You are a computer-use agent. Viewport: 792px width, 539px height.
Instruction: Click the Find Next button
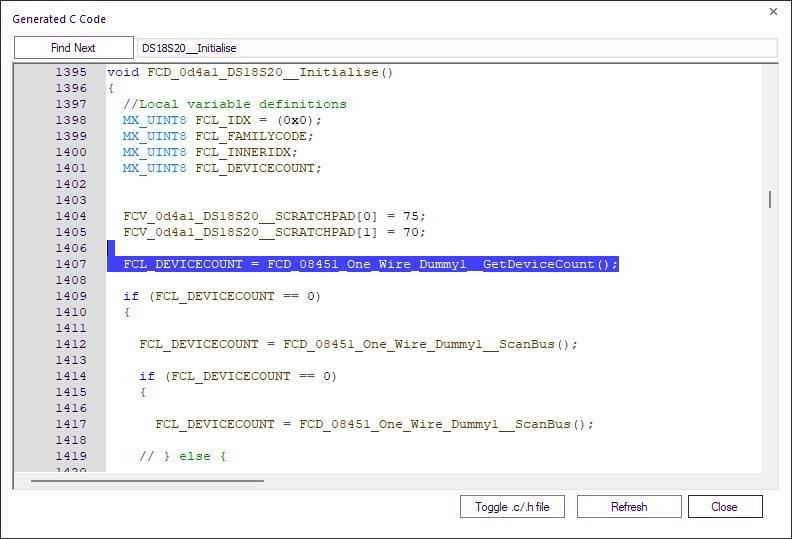(73, 48)
